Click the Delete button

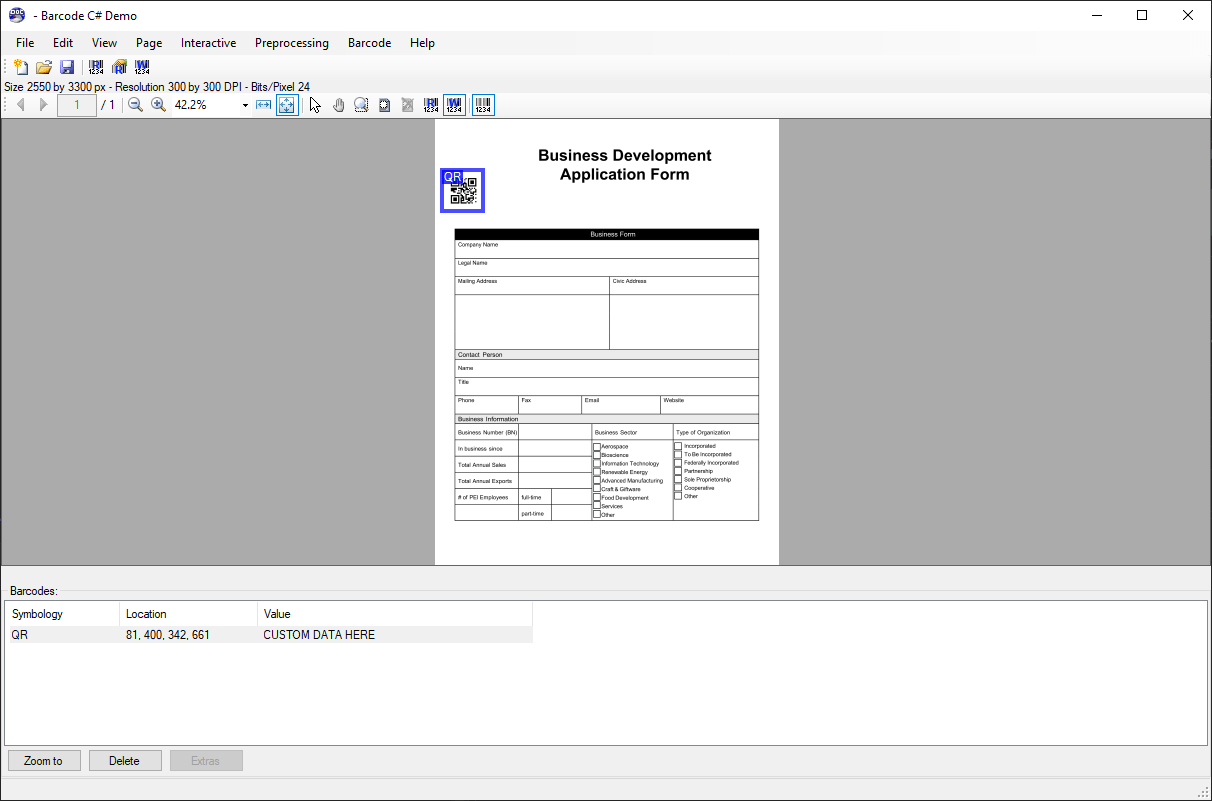tap(124, 761)
